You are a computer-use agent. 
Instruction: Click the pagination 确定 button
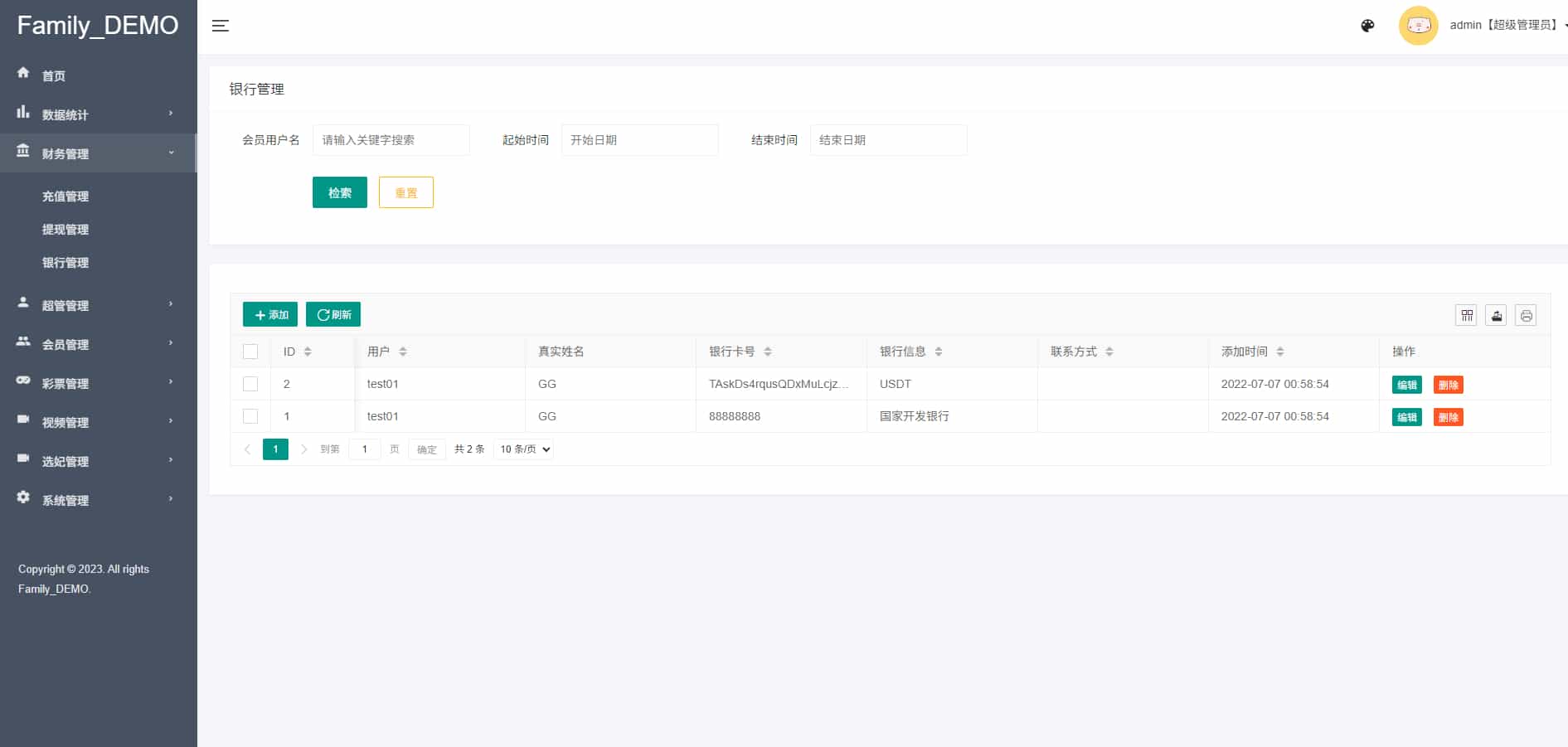427,449
